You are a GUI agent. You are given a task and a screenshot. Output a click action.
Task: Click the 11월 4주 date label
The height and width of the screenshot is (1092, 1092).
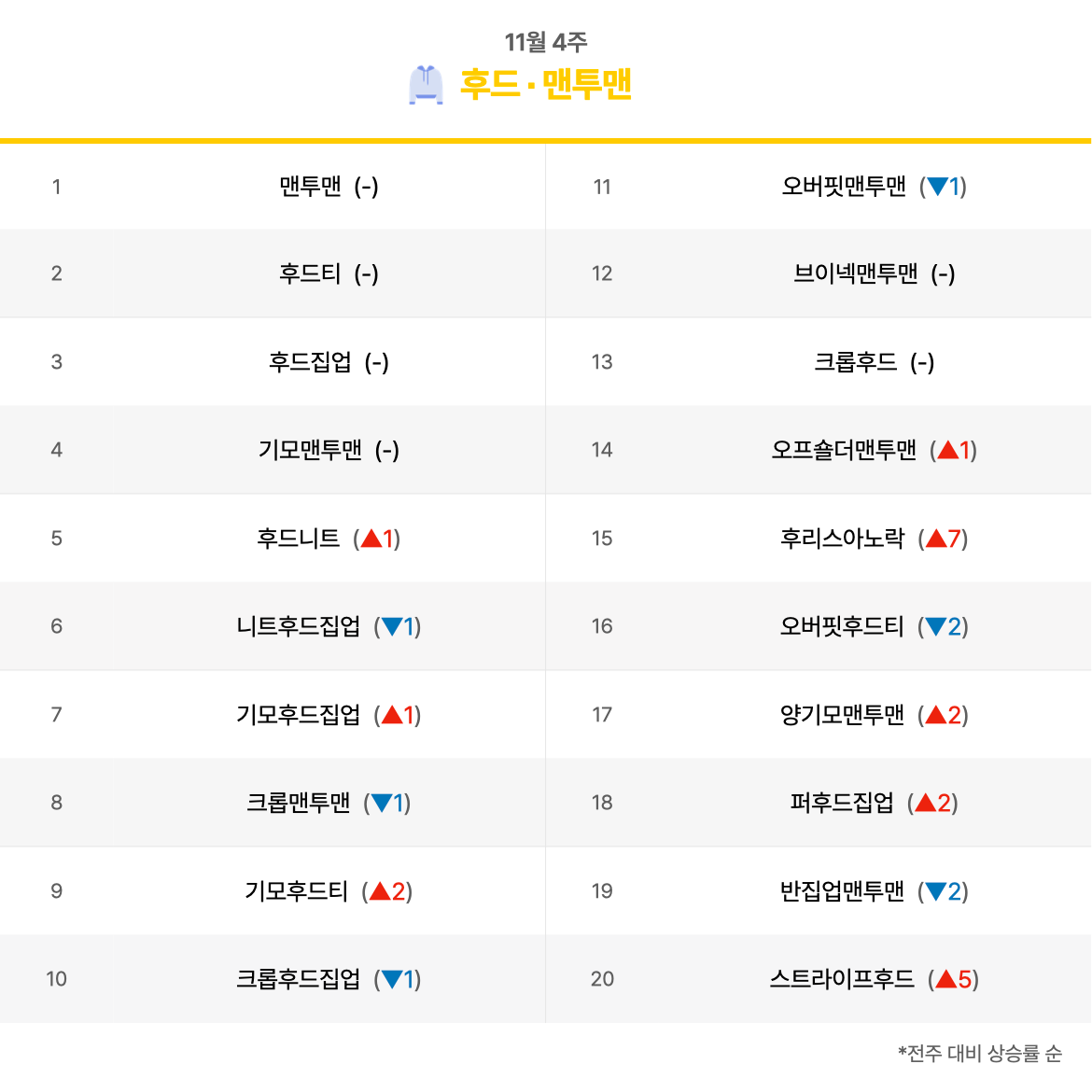coord(546,42)
